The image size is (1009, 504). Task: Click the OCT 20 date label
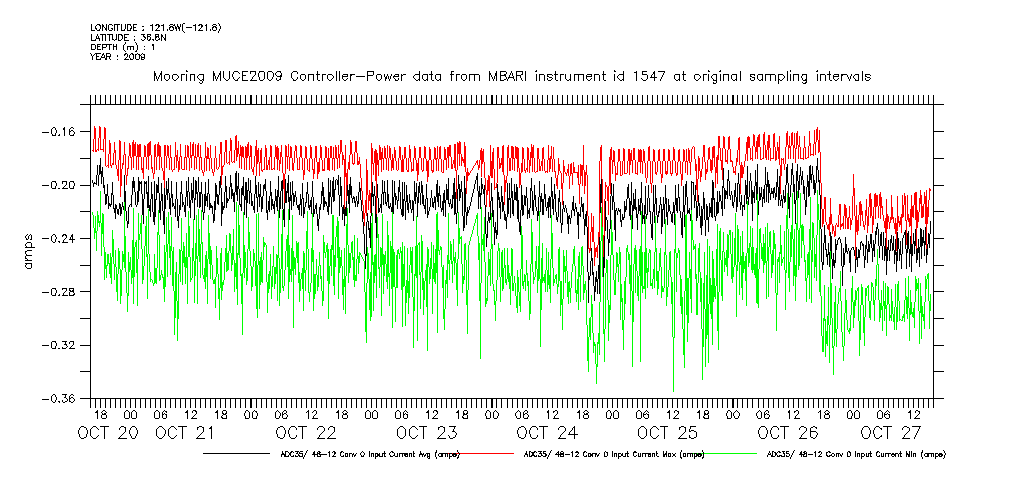[109, 433]
